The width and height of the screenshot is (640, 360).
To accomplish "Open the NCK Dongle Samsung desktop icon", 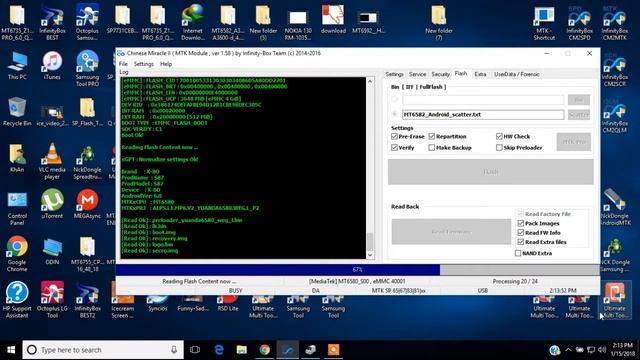I will [x=615, y=256].
